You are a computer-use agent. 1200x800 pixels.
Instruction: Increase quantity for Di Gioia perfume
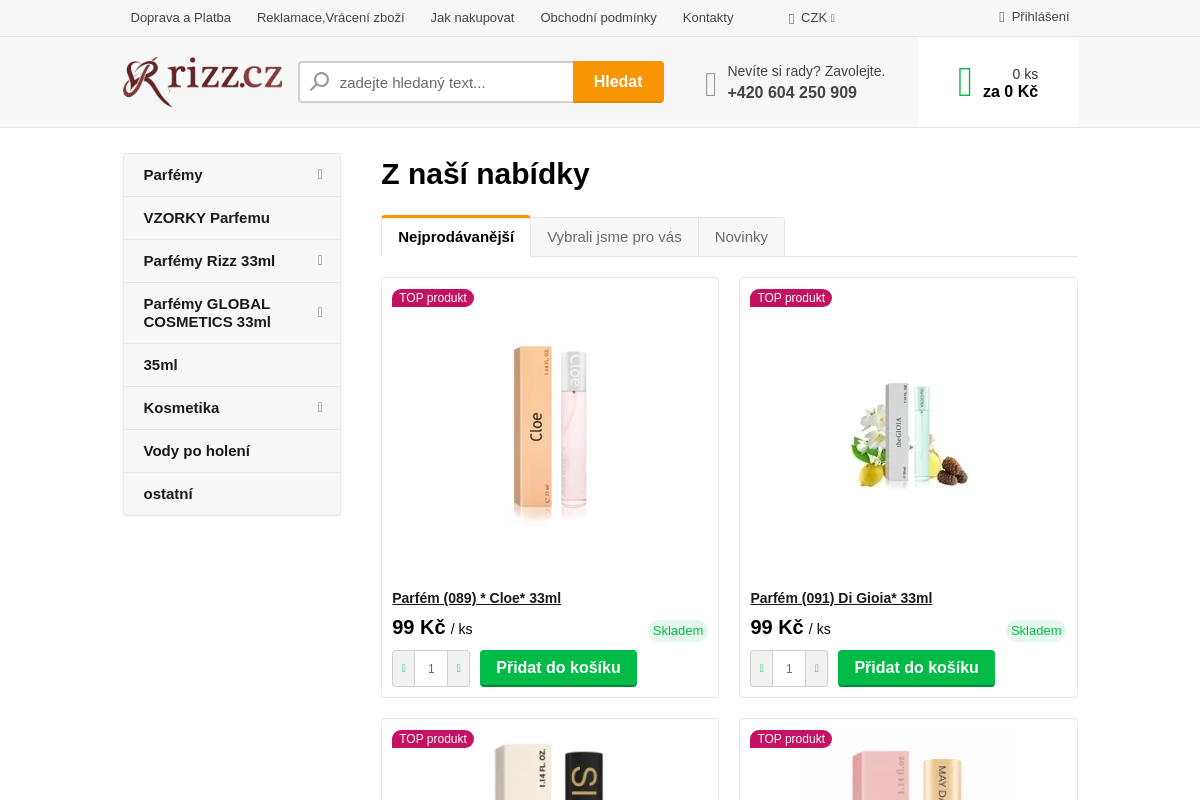[816, 669]
